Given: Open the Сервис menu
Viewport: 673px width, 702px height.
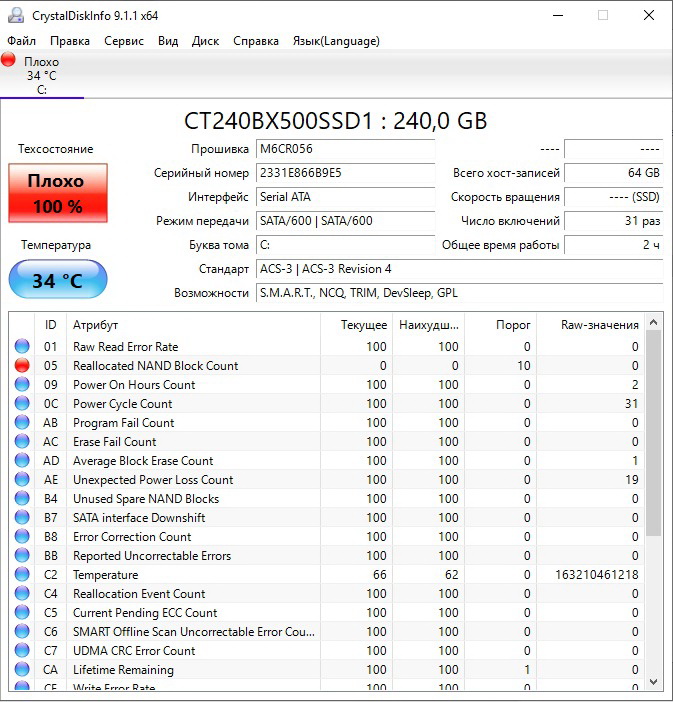Looking at the screenshot, I should tap(124, 41).
